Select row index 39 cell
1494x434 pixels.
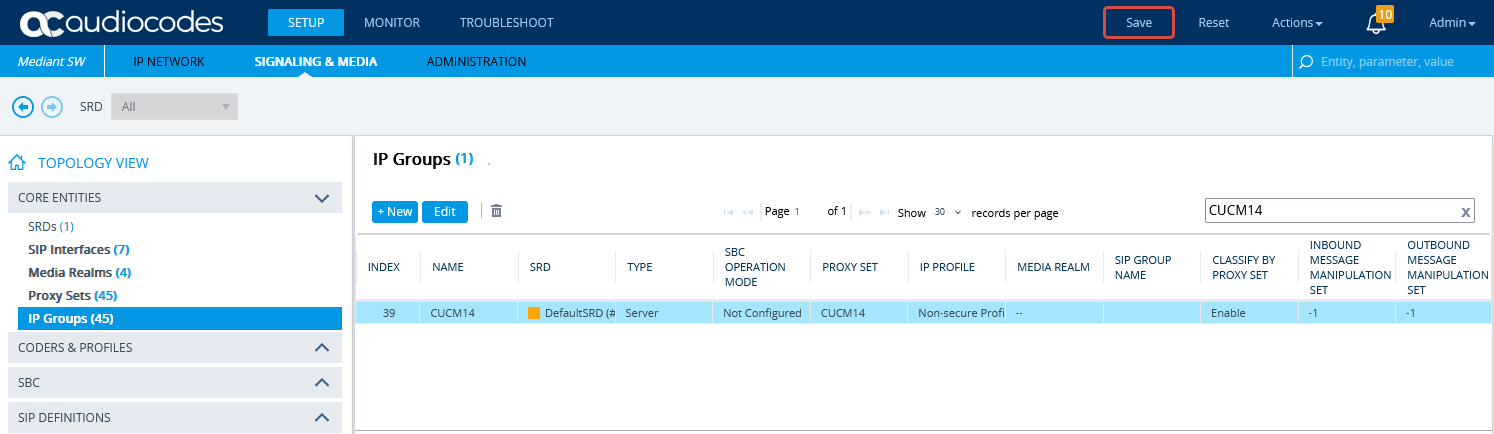coord(389,313)
